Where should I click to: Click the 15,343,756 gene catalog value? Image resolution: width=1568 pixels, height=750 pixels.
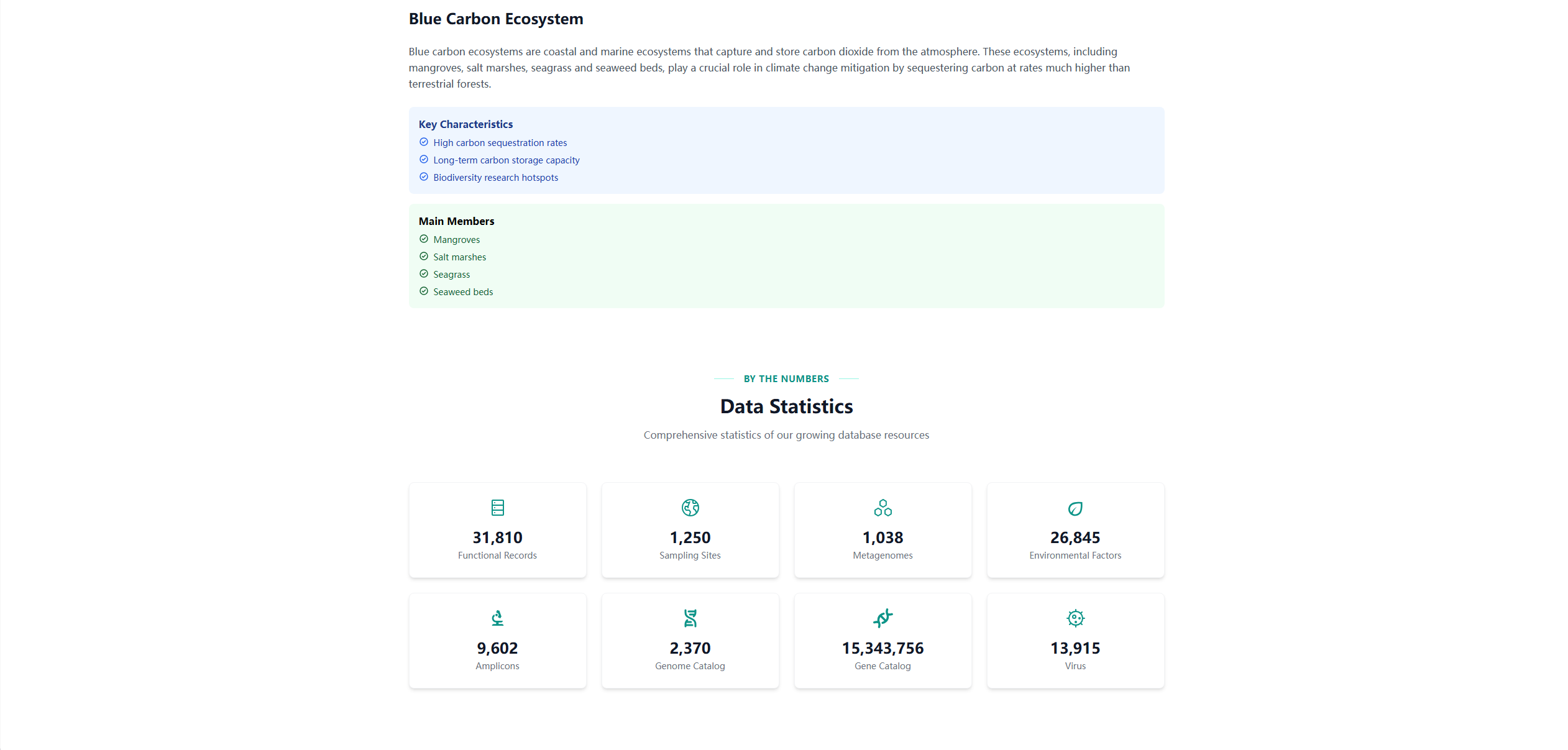pos(883,648)
